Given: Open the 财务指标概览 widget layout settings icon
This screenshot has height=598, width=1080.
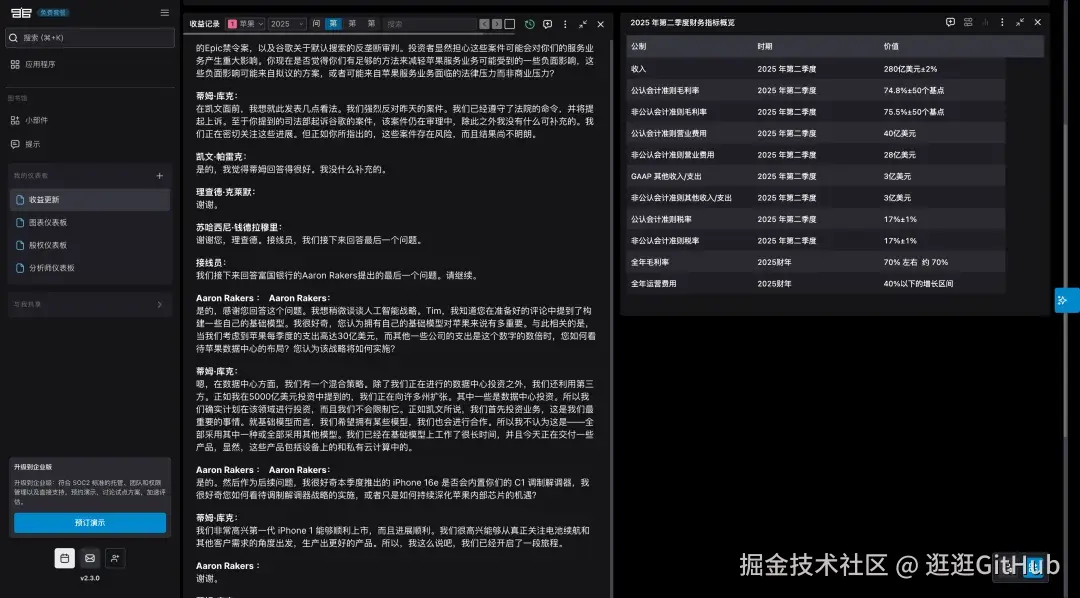Looking at the screenshot, I should [968, 22].
